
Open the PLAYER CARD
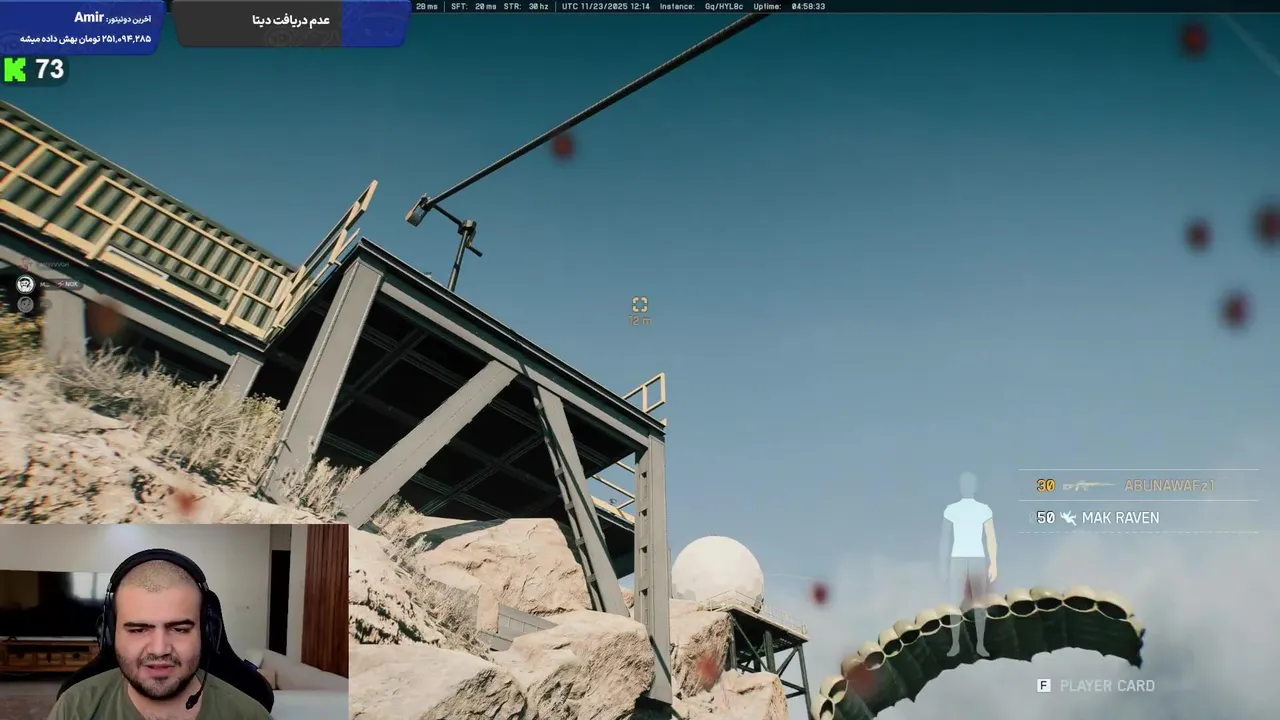pyautogui.click(x=1107, y=686)
